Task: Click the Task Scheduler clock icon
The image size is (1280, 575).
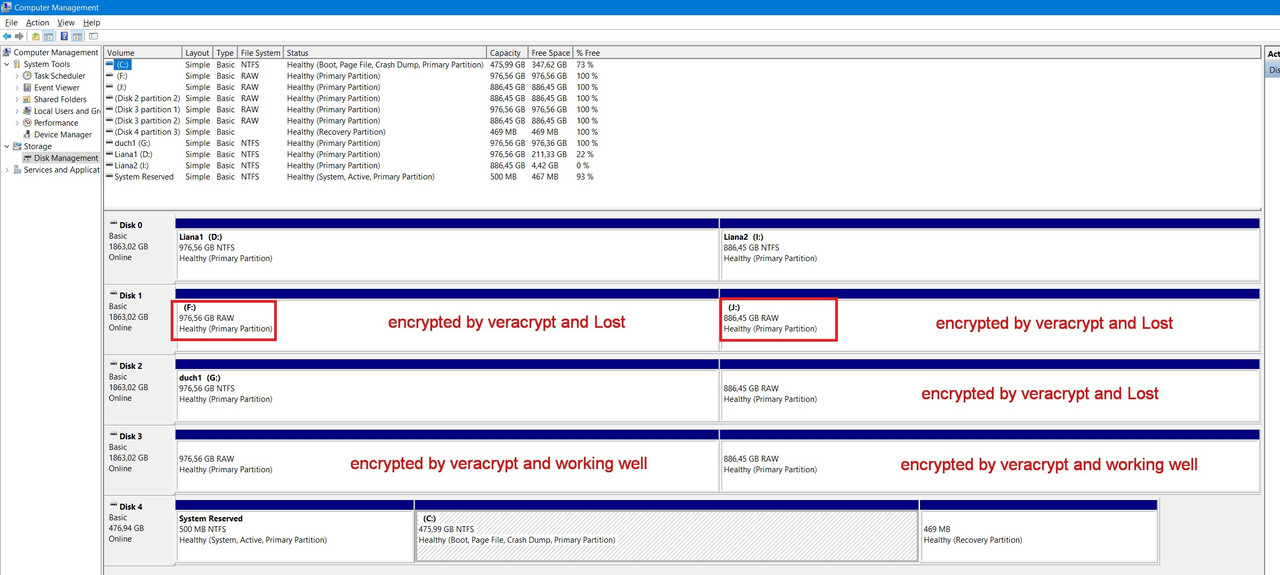Action: [x=27, y=76]
